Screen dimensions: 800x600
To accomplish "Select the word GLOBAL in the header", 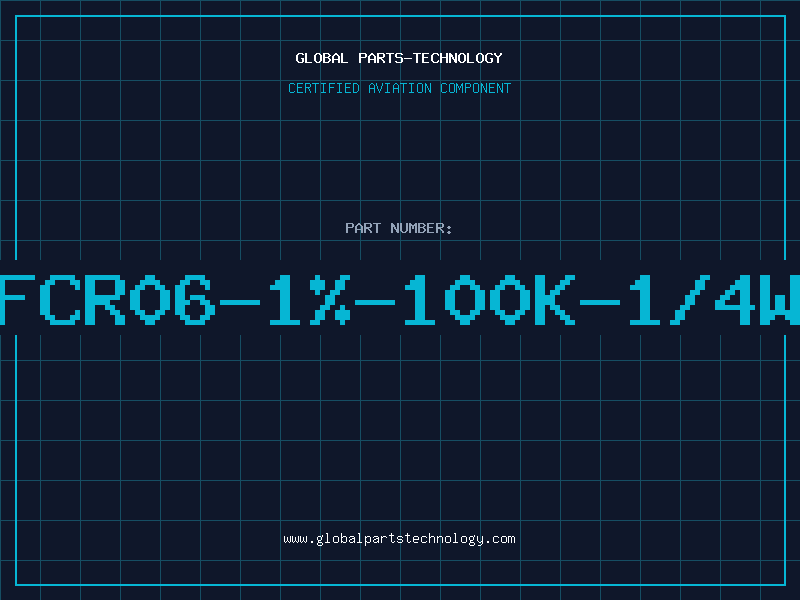I will (322, 58).
